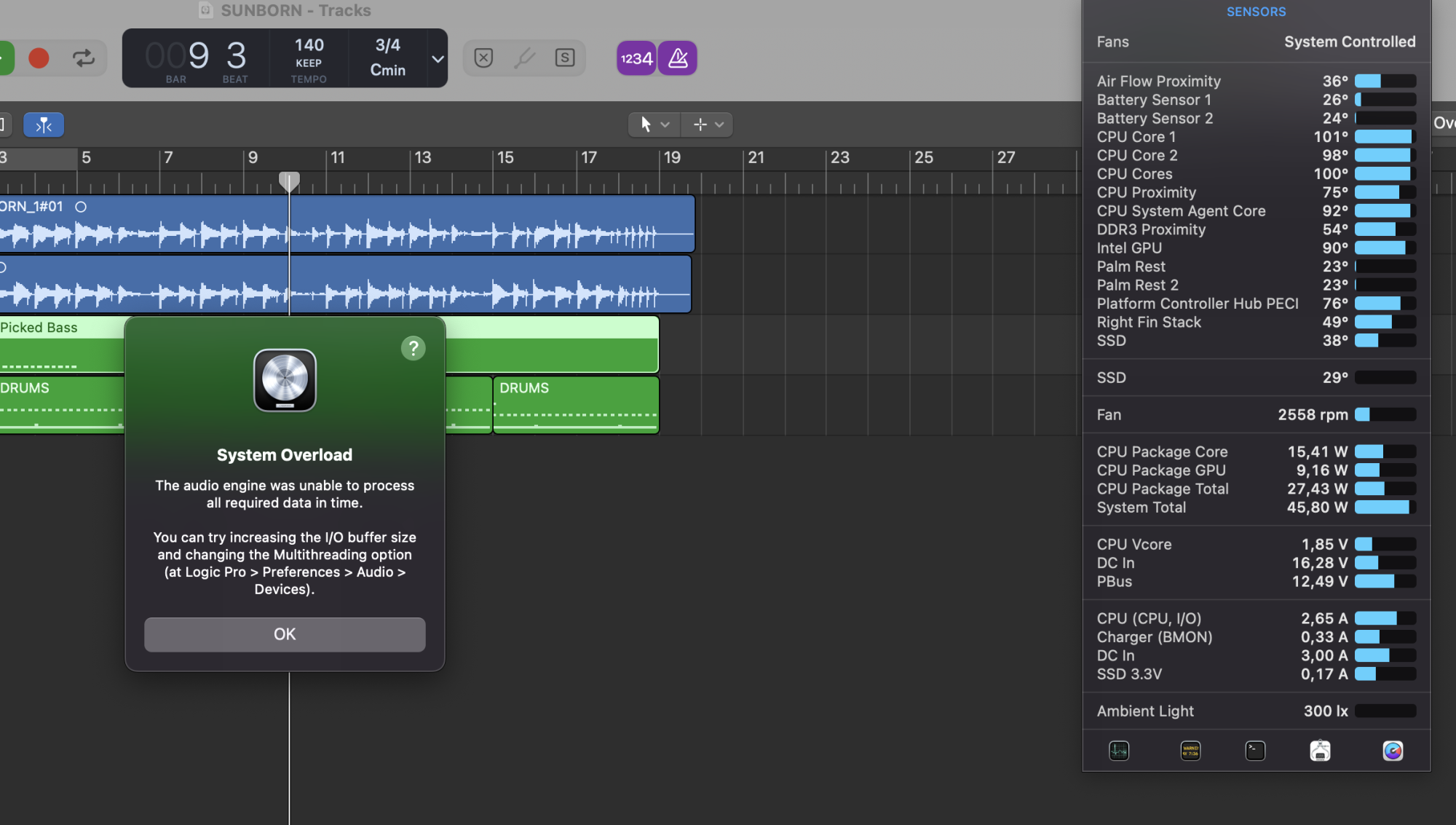The image size is (1456, 825).
Task: Toggle the count-in 1234 button
Action: pyautogui.click(x=636, y=58)
